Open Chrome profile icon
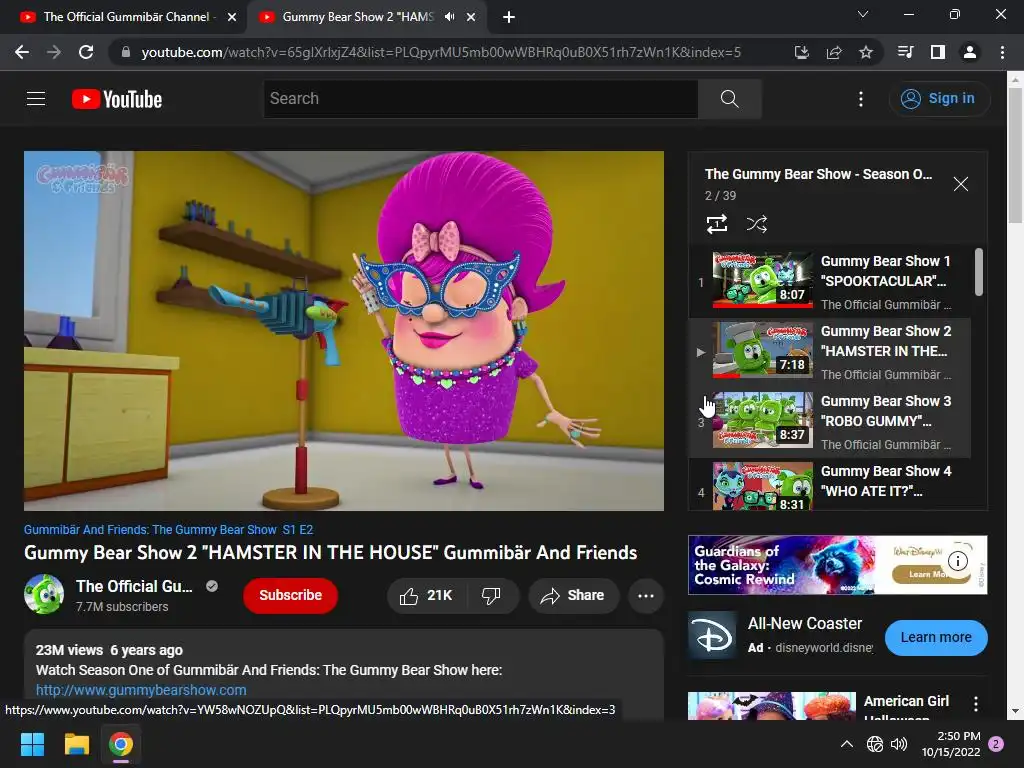This screenshot has width=1024, height=768. 970,52
